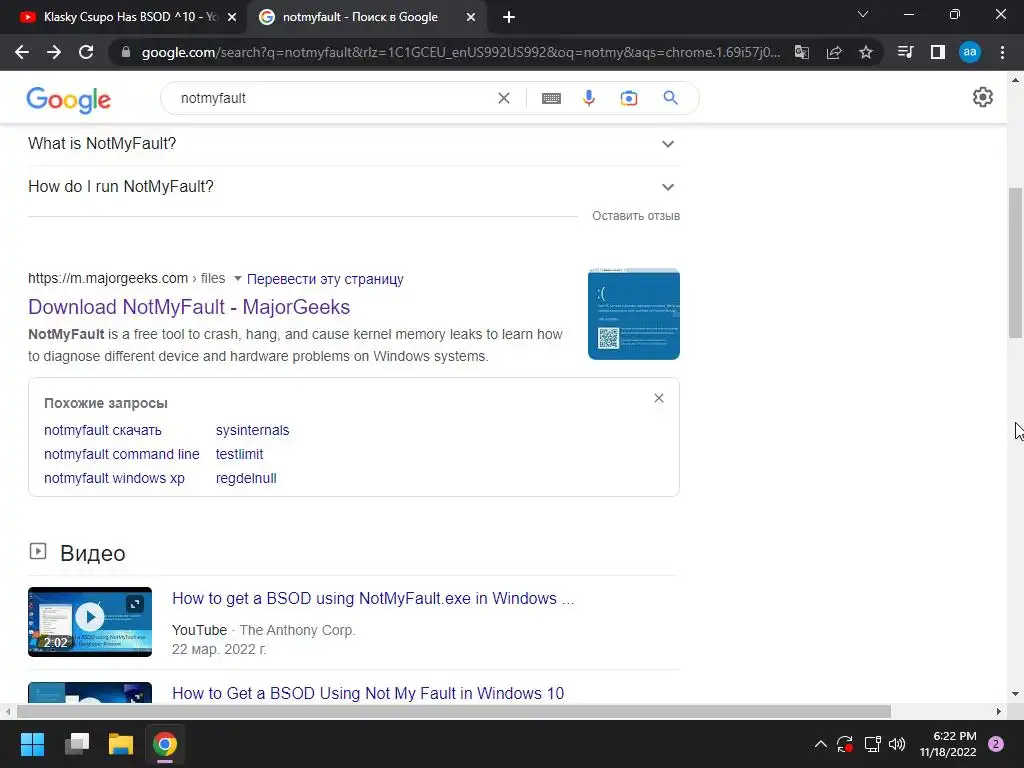Click the address bar URL

[460, 52]
